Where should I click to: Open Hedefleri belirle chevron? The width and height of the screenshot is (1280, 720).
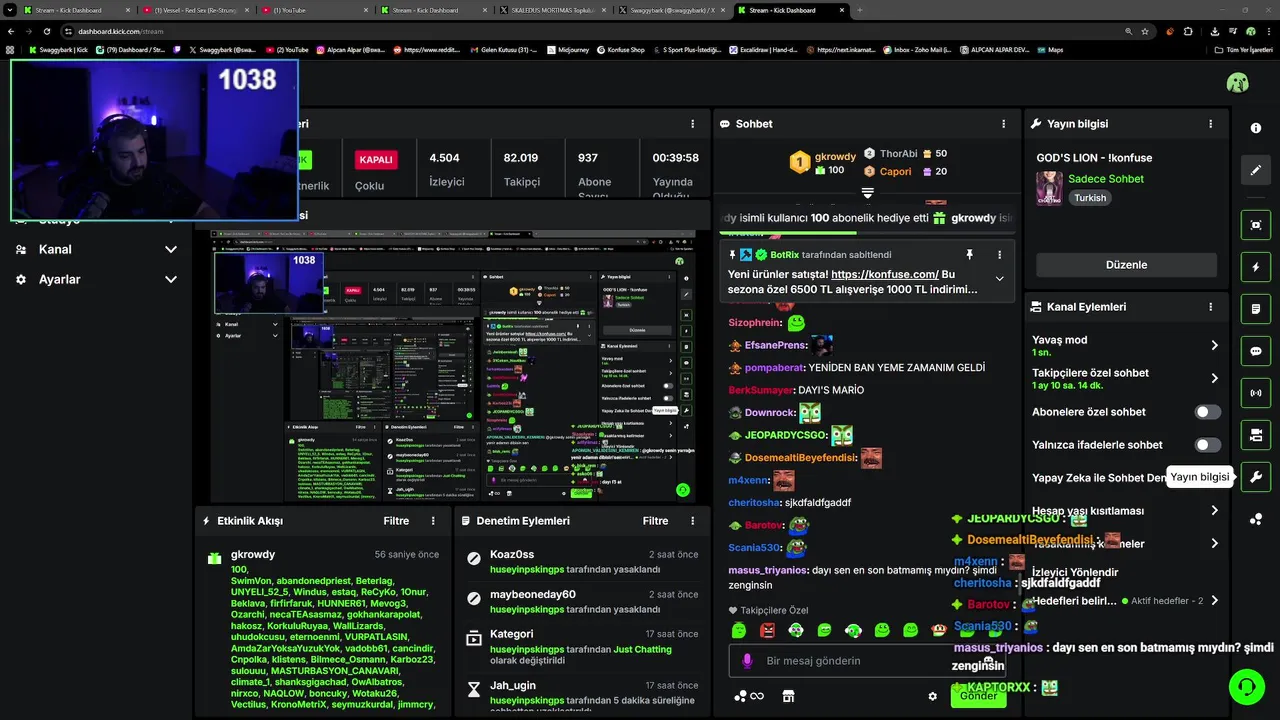[1214, 601]
